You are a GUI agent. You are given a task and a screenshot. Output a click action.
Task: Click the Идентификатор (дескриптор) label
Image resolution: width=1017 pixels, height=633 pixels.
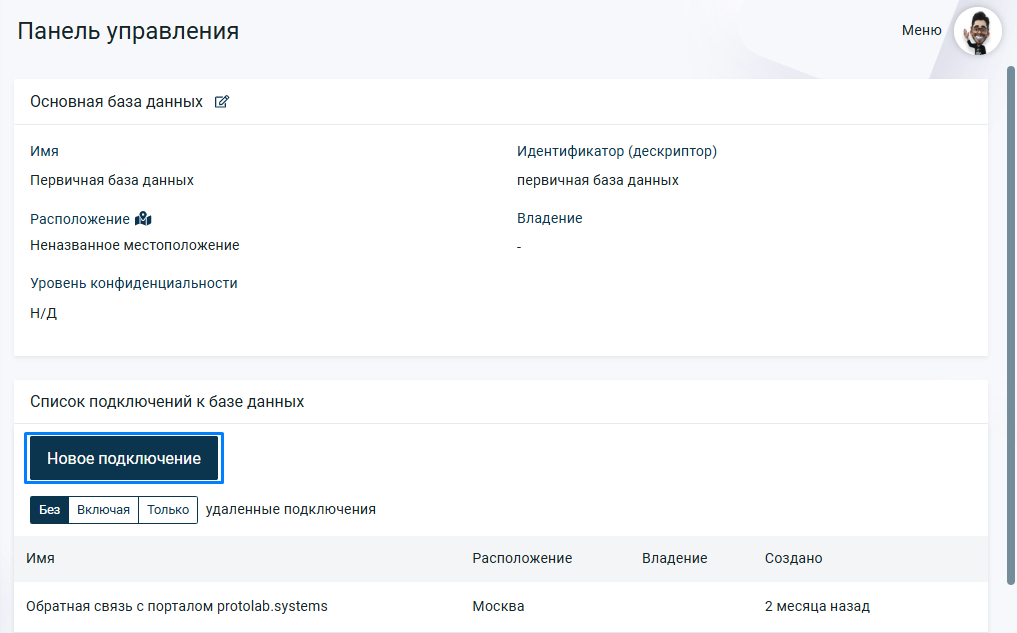coord(617,151)
